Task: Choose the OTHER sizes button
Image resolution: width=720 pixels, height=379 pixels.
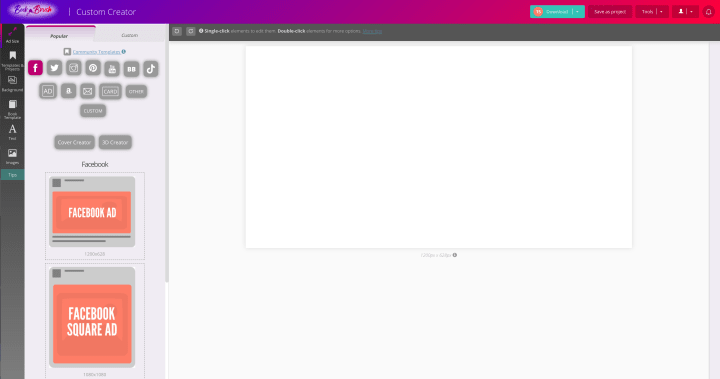Action: tap(136, 91)
